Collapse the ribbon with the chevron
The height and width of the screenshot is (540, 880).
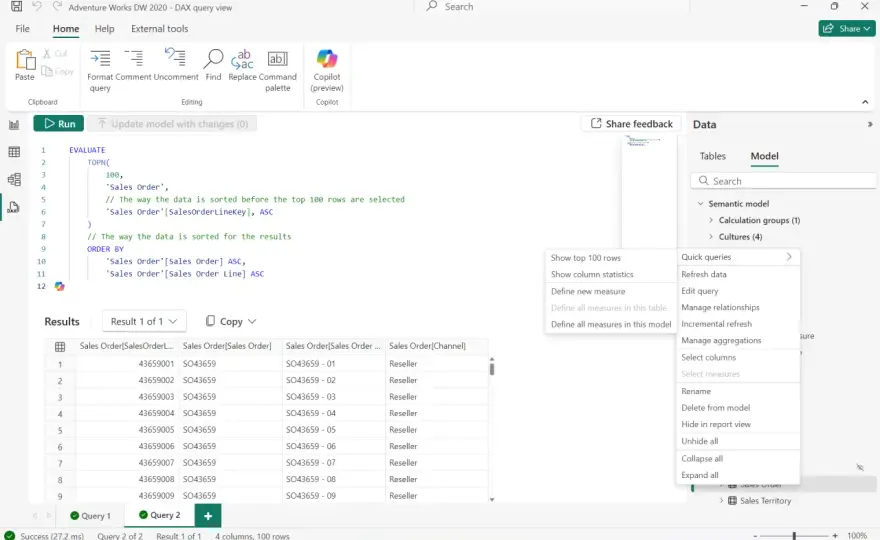pos(865,102)
